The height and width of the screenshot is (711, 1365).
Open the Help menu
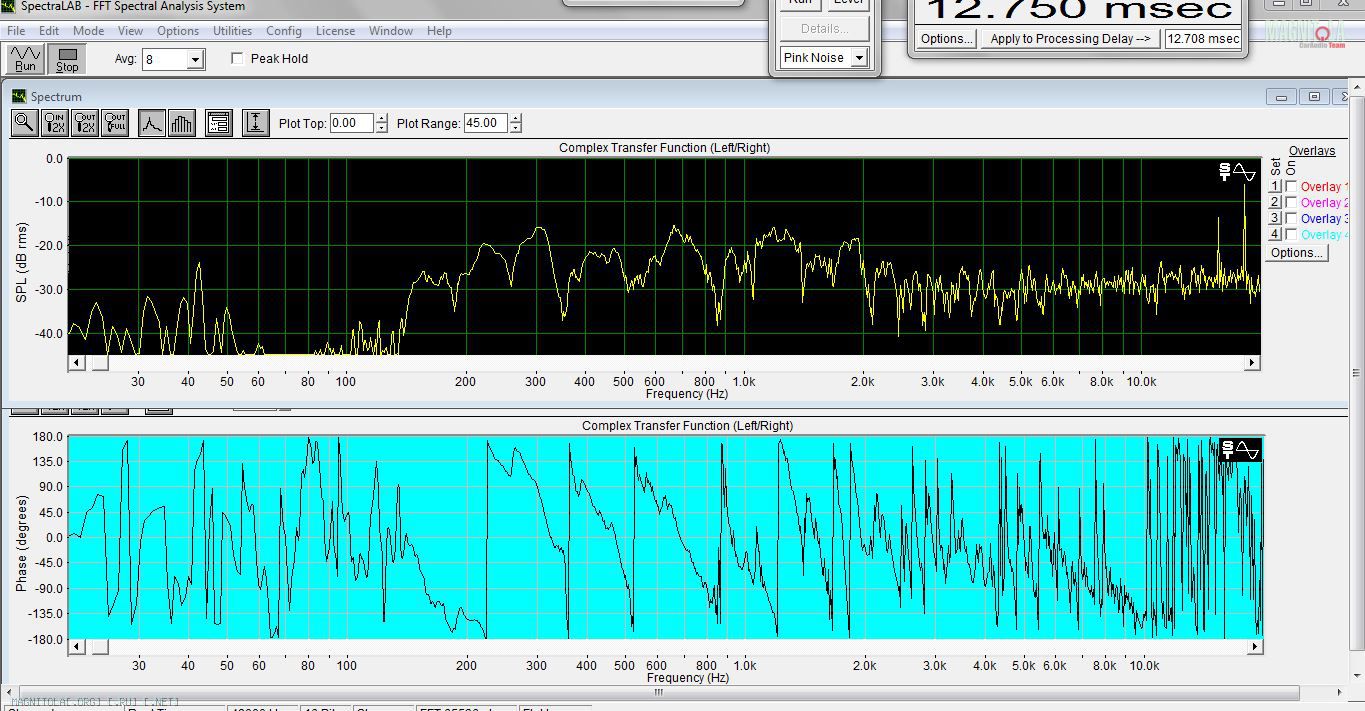tap(439, 31)
